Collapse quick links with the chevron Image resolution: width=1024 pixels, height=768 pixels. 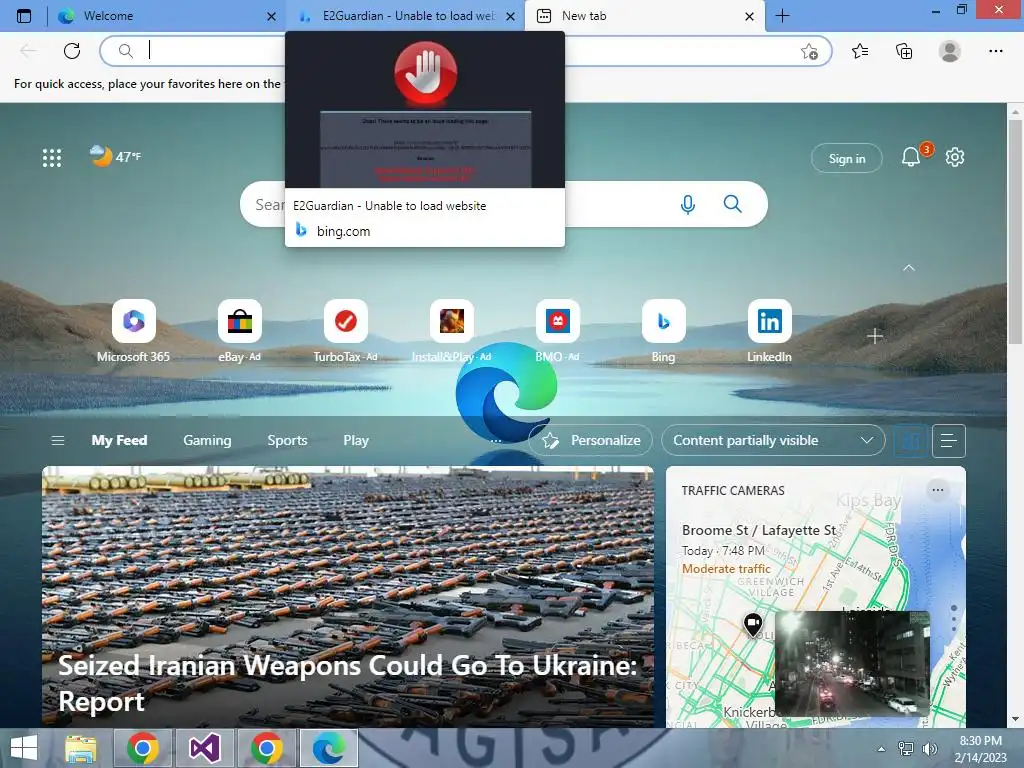908,268
